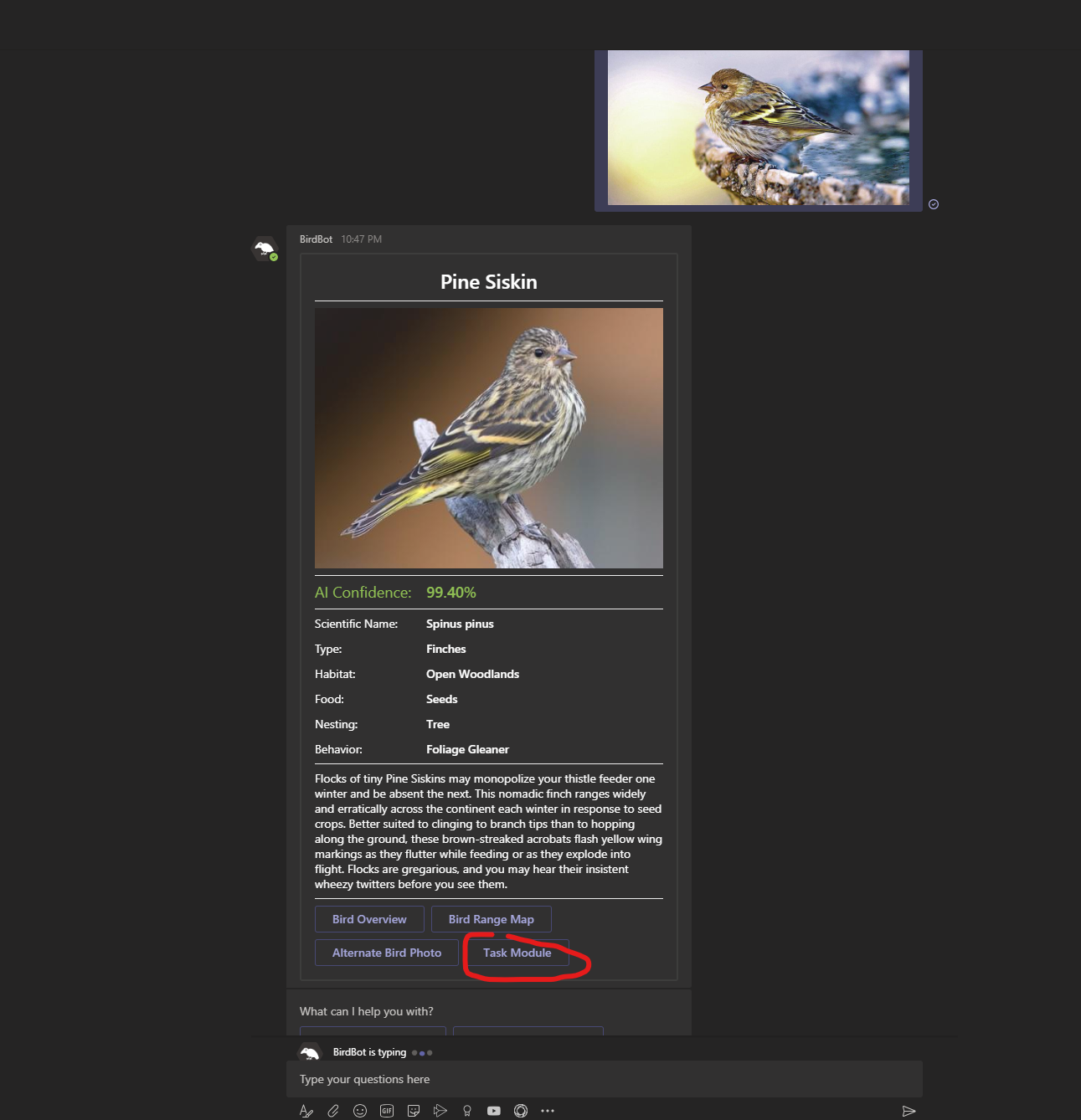Launch the Task Module button
Image resolution: width=1081 pixels, height=1120 pixels.
pos(517,953)
